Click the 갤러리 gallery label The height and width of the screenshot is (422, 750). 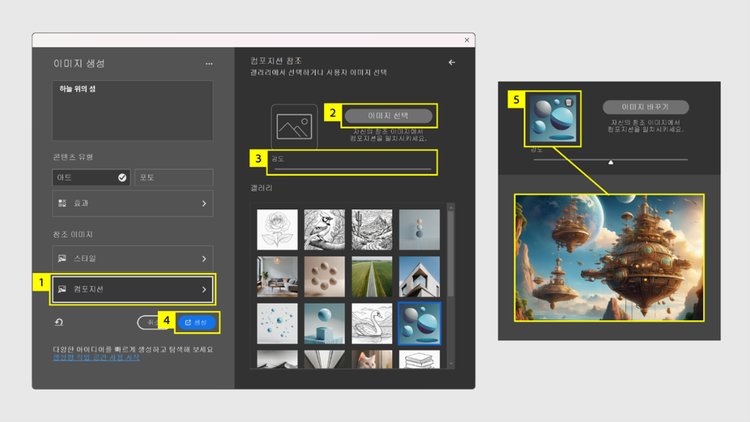point(261,188)
